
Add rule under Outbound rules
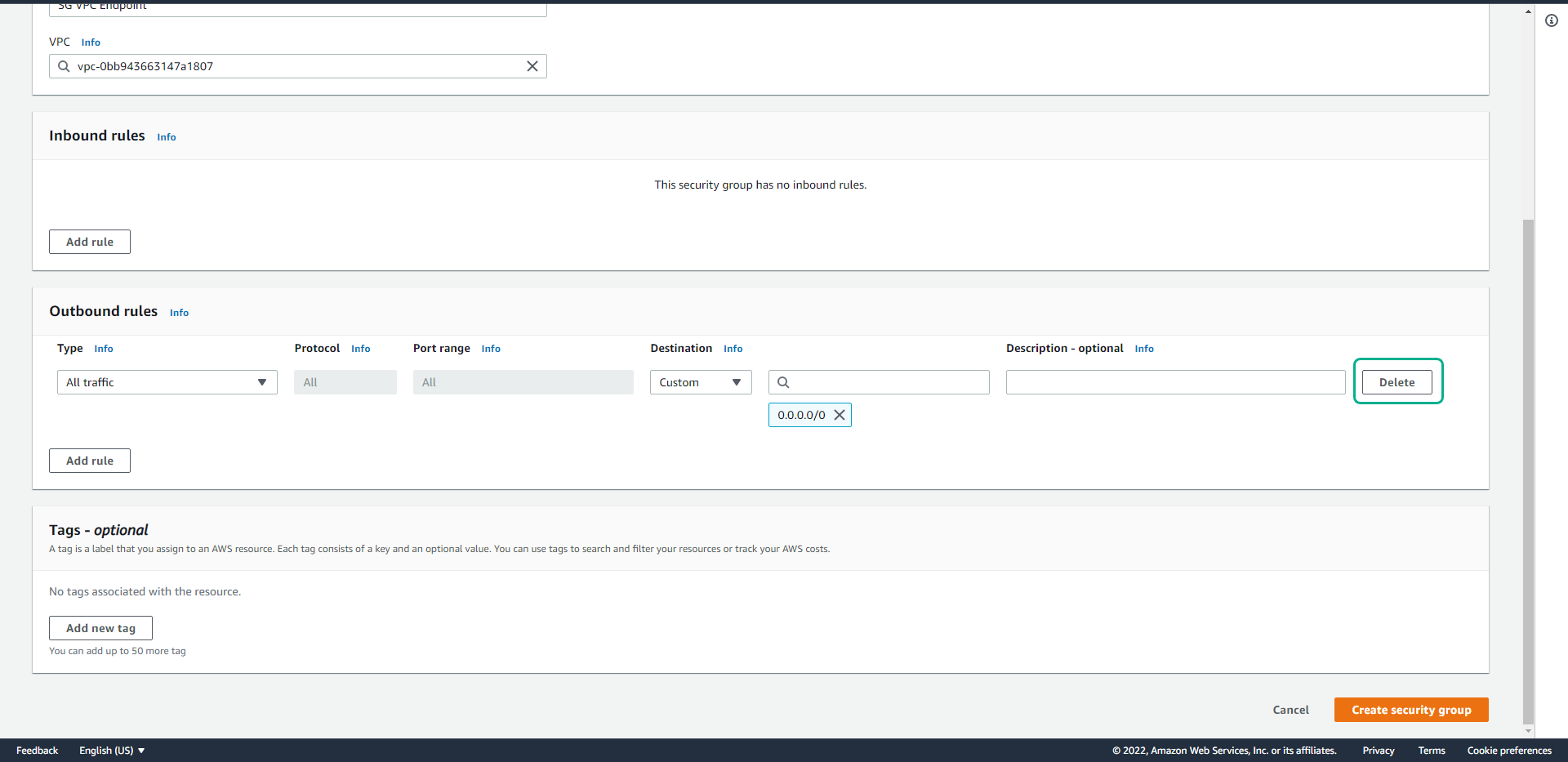(90, 461)
